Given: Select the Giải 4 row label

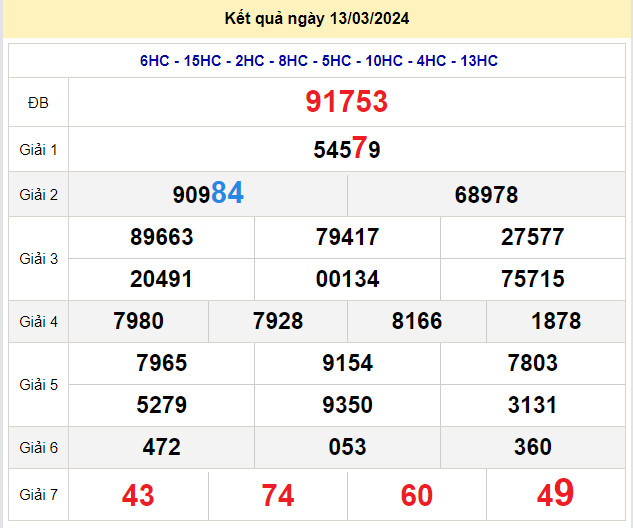Looking at the screenshot, I should pyautogui.click(x=38, y=322).
